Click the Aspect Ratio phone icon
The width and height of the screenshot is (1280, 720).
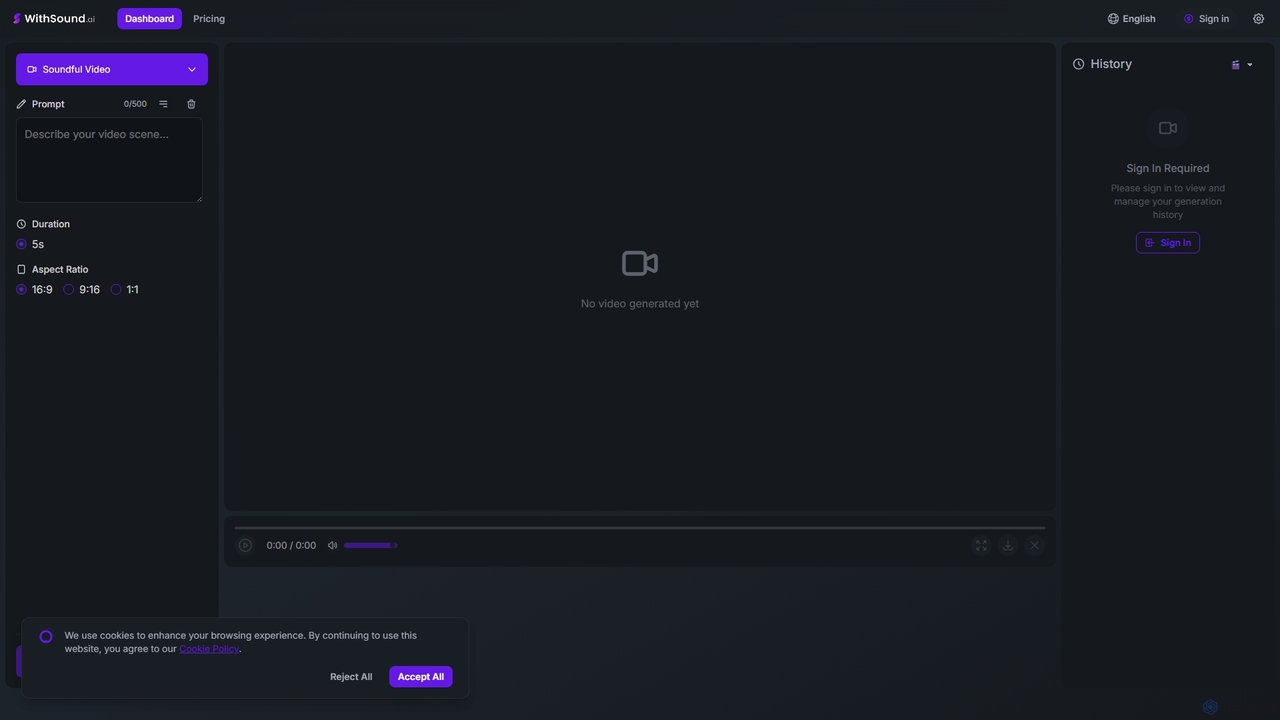click(x=21, y=269)
